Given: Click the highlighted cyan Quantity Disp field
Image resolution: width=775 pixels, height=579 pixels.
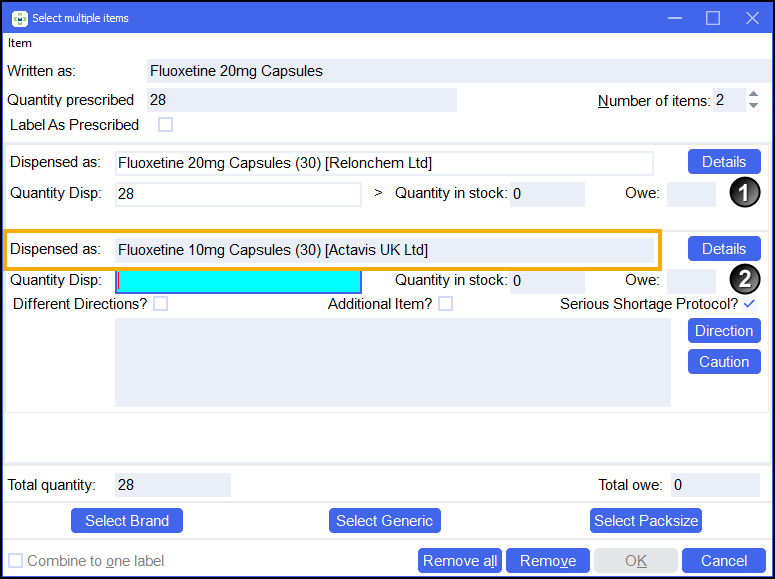Looking at the screenshot, I should 238,282.
